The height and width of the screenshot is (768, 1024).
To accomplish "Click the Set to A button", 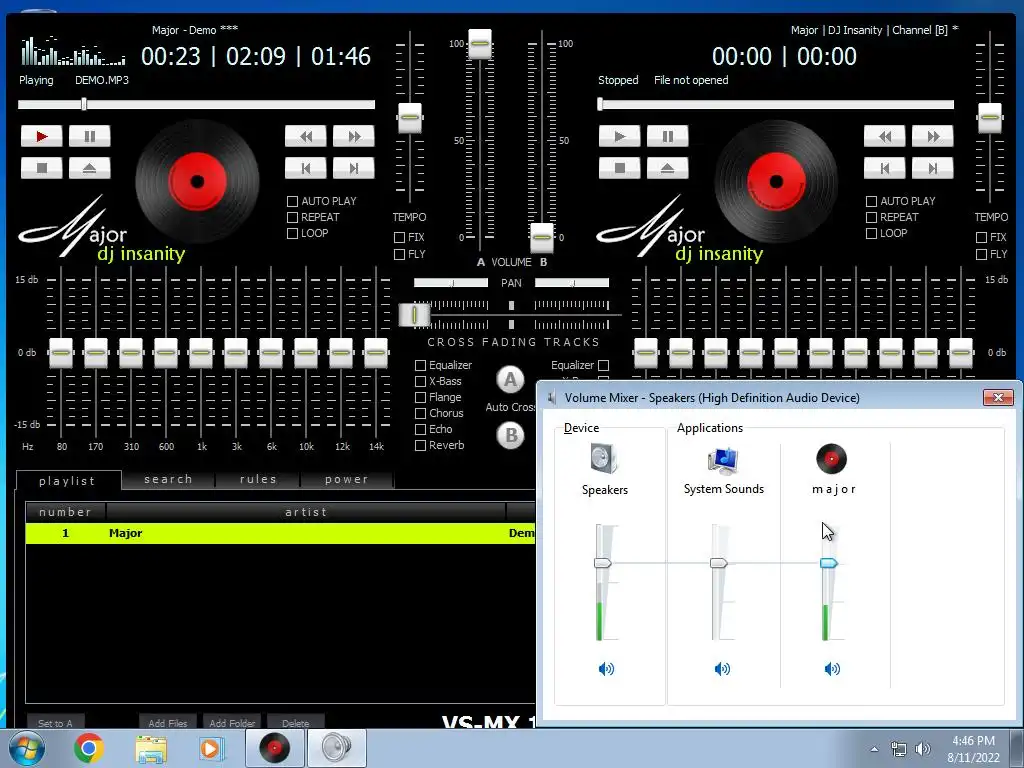I will 56,722.
